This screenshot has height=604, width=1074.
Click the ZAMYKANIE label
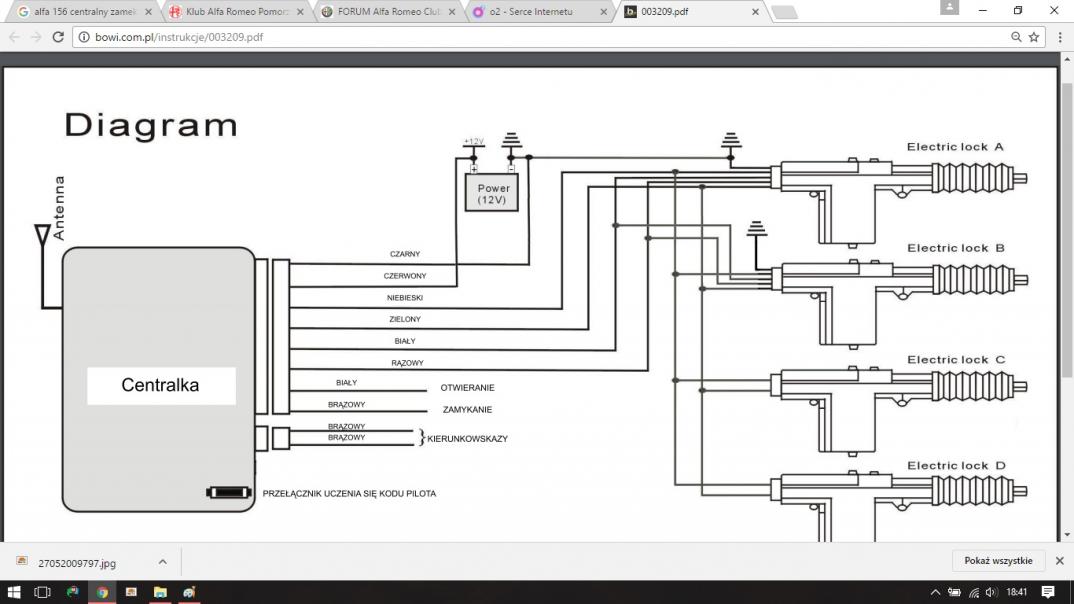point(467,410)
